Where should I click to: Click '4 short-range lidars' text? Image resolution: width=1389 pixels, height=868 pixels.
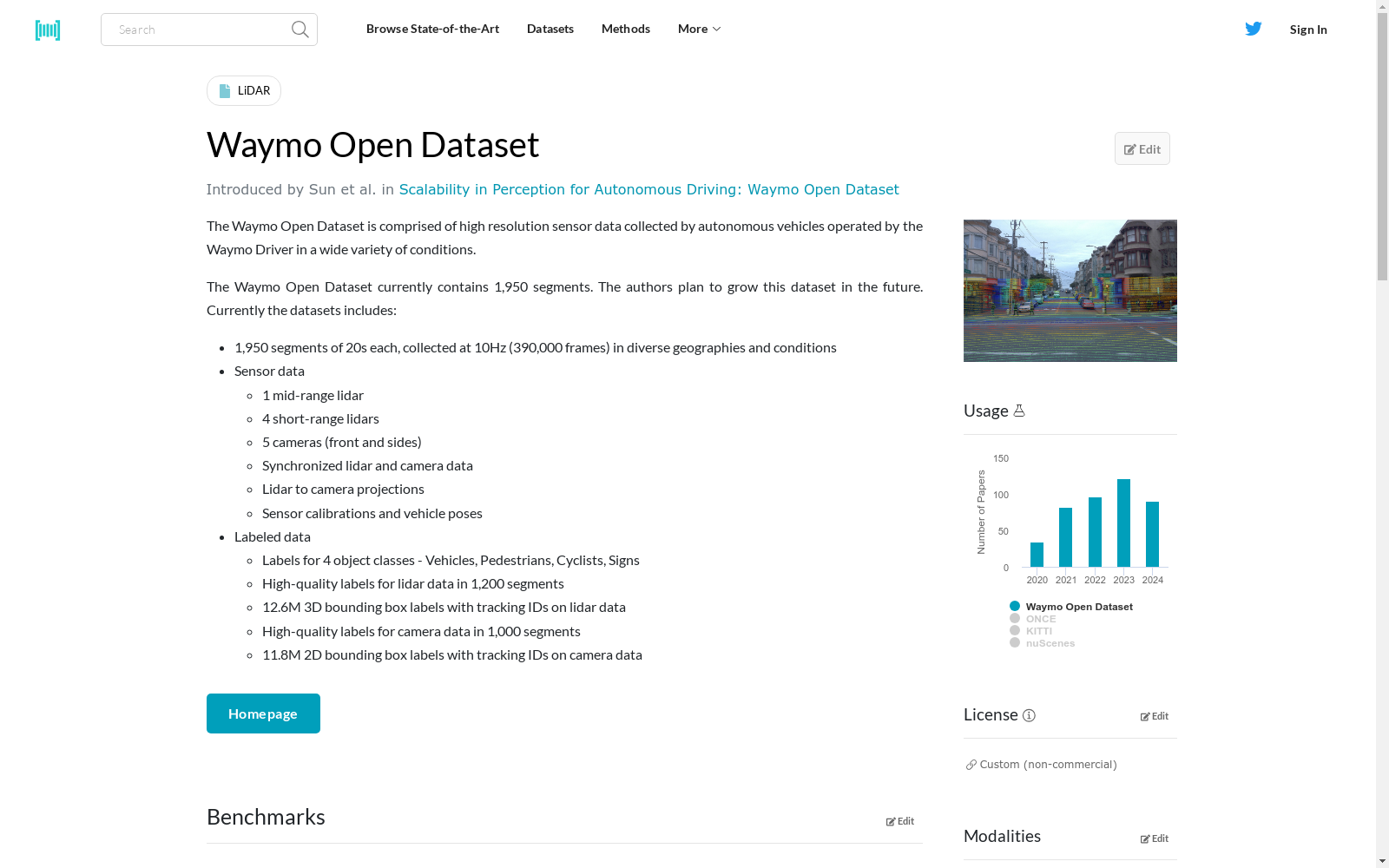click(320, 418)
